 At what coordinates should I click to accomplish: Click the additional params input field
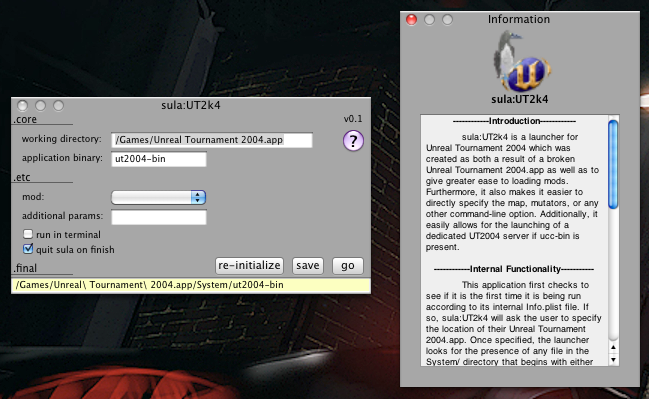[159, 217]
